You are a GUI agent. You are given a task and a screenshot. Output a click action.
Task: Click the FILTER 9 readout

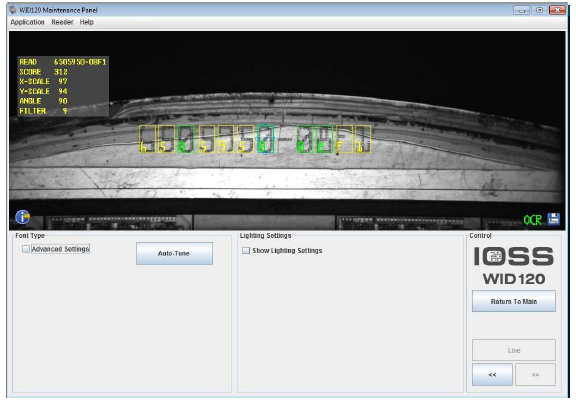(x=43, y=111)
